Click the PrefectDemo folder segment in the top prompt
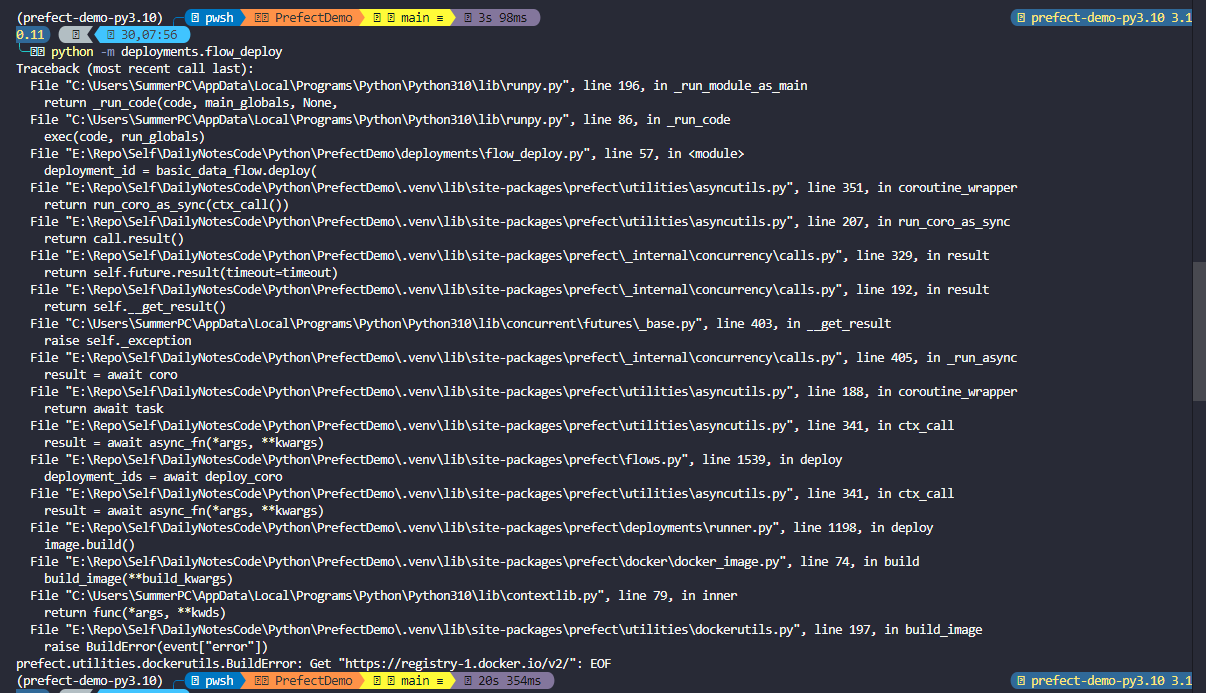Viewport: 1206px width, 693px height. coord(303,17)
